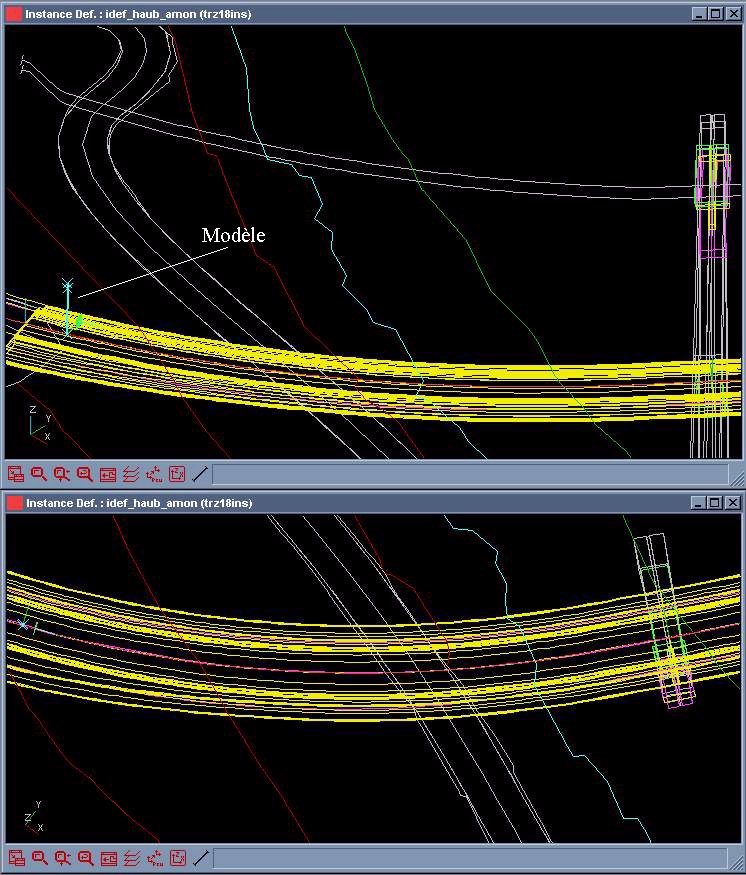746x875 pixels.
Task: Open the layers icon in the top window toolbar
Action: tap(131, 474)
